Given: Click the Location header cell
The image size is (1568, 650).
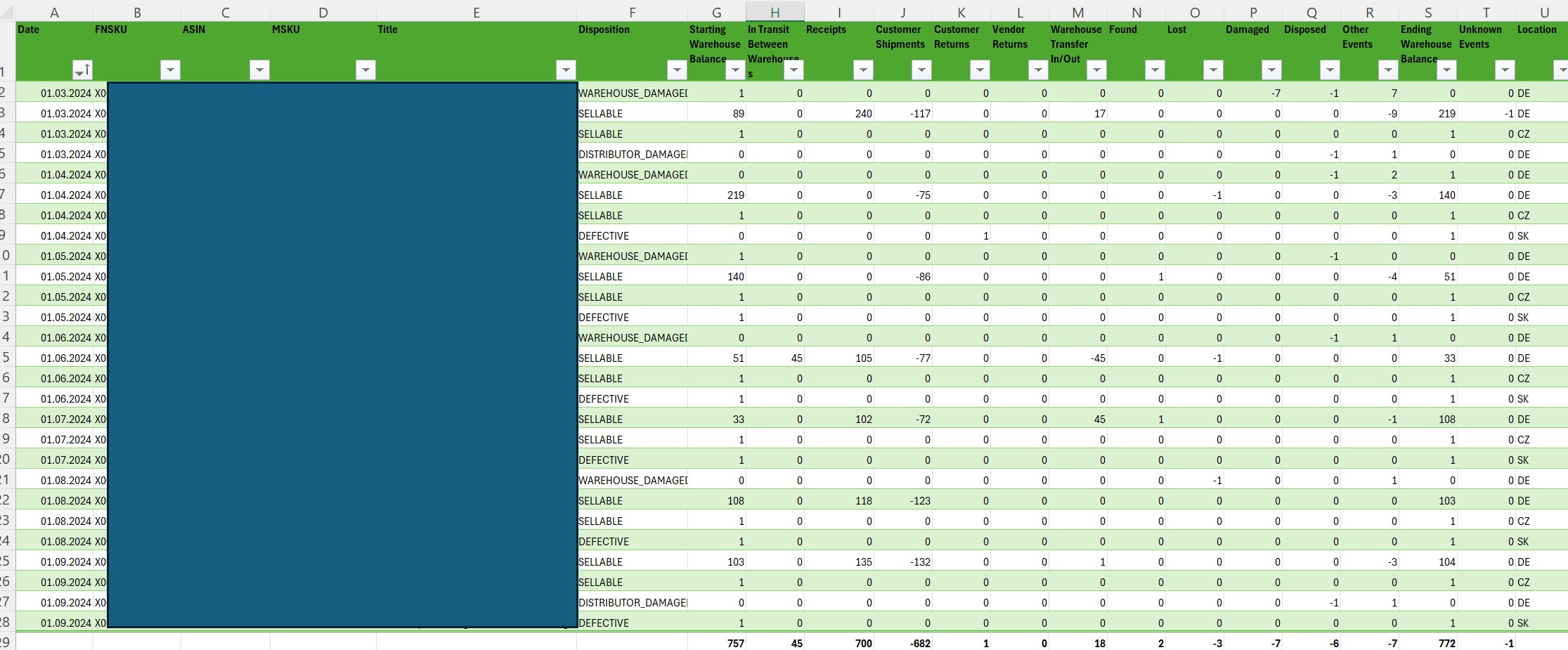Looking at the screenshot, I should click(x=1542, y=51).
